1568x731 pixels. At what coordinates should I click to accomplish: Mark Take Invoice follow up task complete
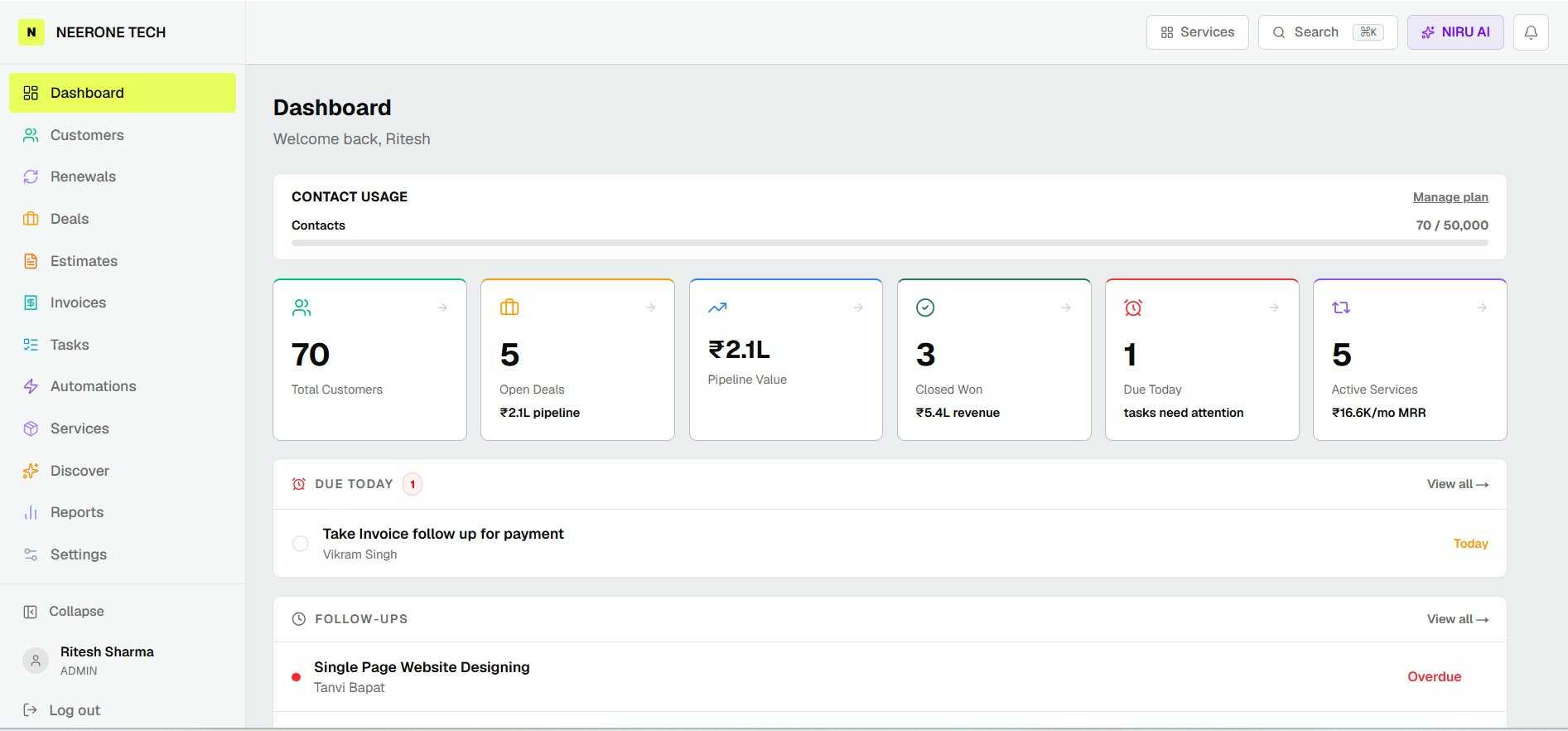pos(301,544)
